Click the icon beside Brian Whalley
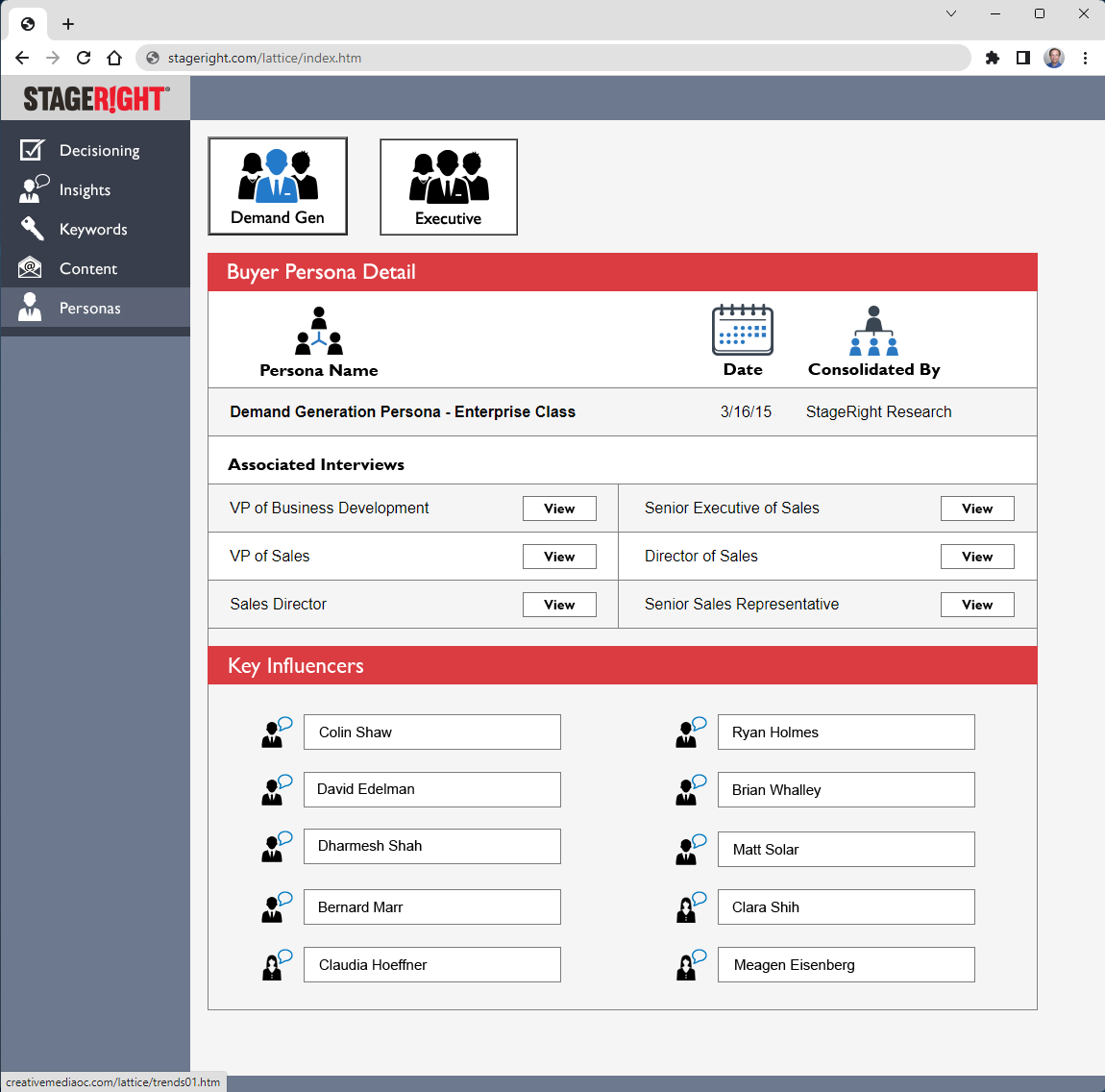 (691, 789)
